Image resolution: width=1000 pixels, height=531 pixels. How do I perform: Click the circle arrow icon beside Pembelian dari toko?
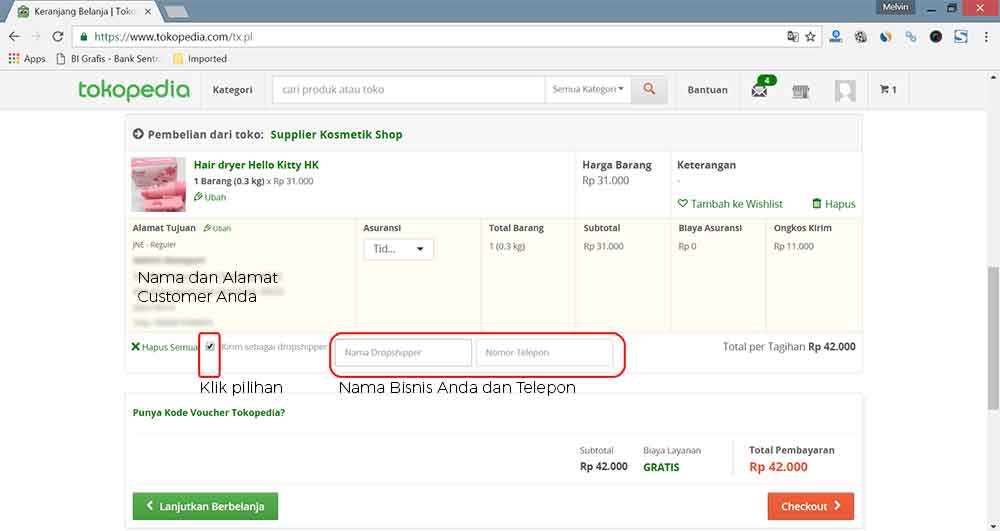click(138, 135)
